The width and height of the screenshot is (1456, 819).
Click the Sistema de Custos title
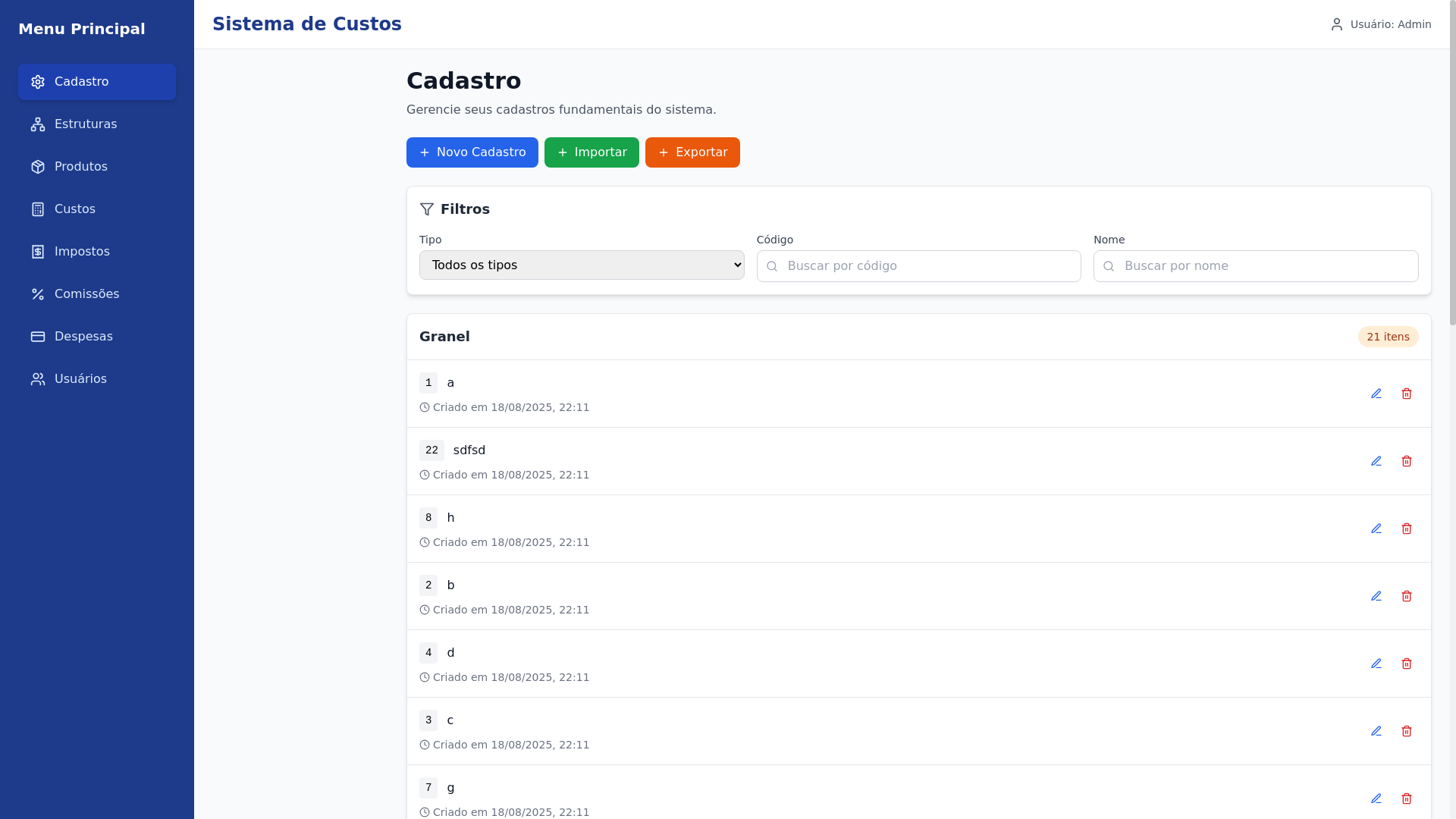[x=307, y=24]
